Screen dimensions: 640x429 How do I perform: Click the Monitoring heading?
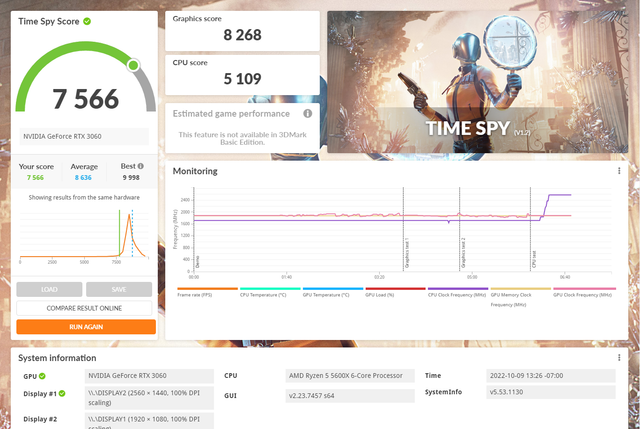[x=195, y=171]
